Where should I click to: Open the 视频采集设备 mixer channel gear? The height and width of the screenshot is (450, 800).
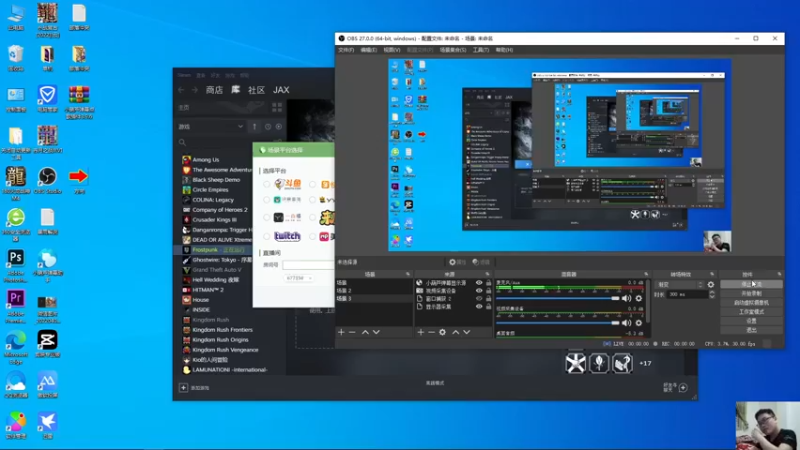click(x=639, y=323)
